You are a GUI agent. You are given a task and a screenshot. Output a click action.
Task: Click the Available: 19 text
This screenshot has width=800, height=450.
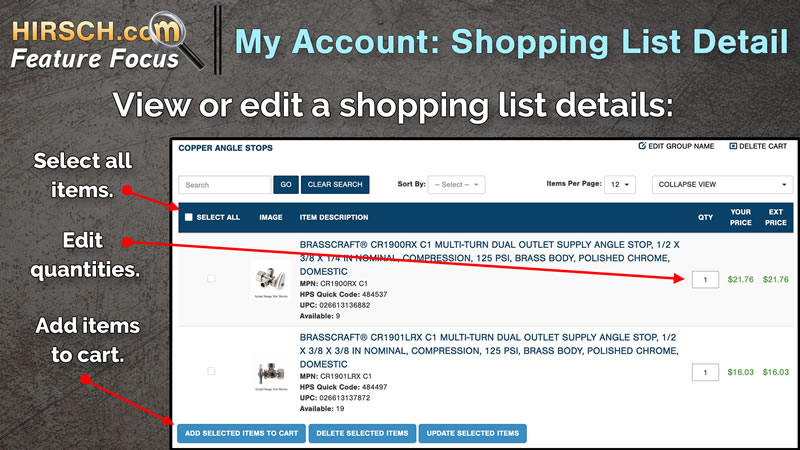(322, 409)
